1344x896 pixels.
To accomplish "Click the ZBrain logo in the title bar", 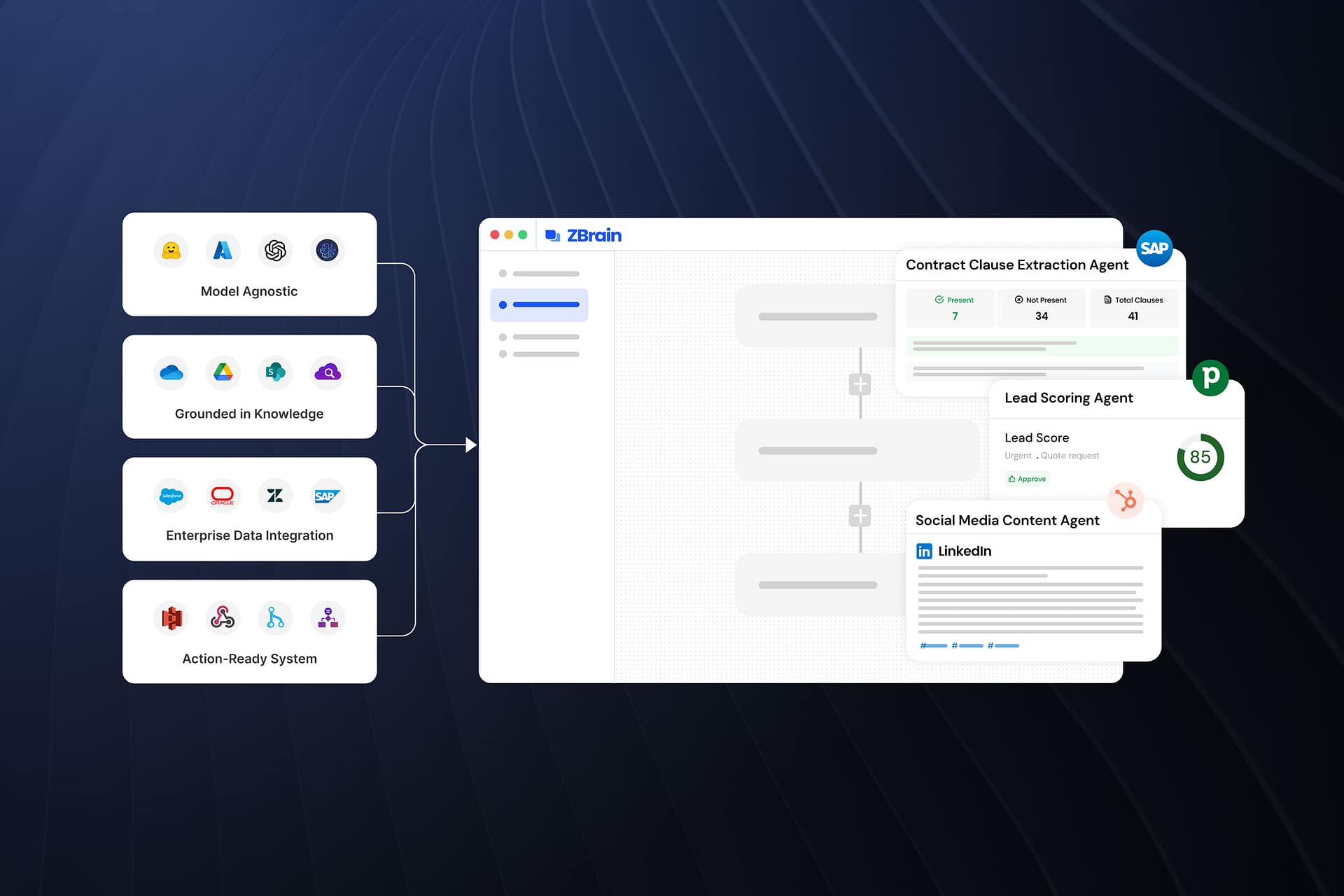I will (583, 235).
